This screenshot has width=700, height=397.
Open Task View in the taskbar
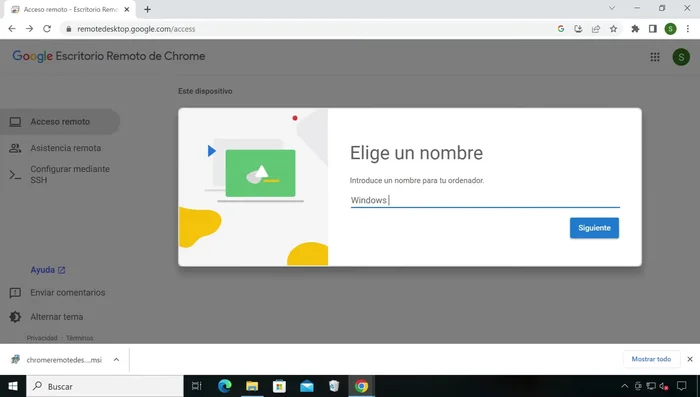(196, 386)
